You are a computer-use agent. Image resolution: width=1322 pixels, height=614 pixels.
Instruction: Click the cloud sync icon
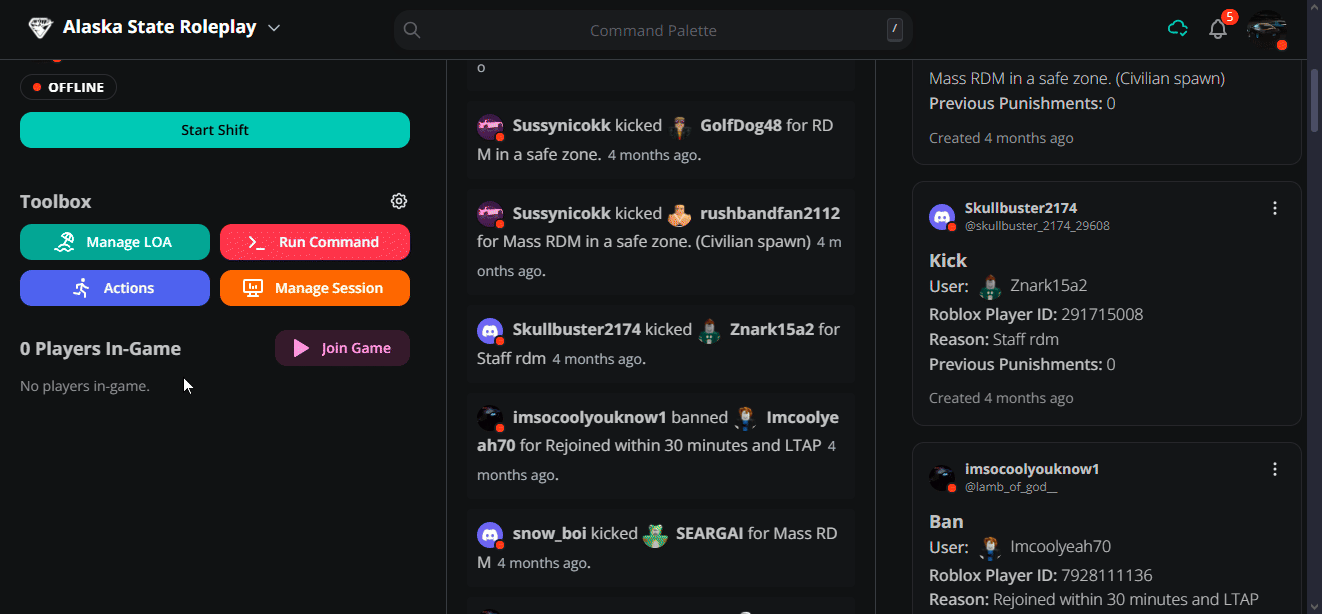tap(1177, 29)
